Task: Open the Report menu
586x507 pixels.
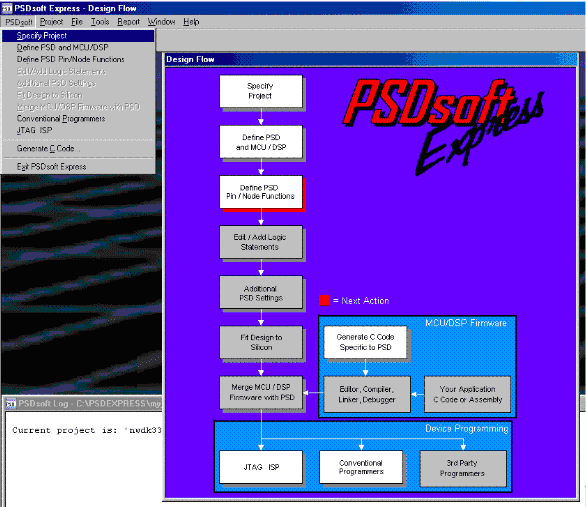Action: (x=128, y=22)
